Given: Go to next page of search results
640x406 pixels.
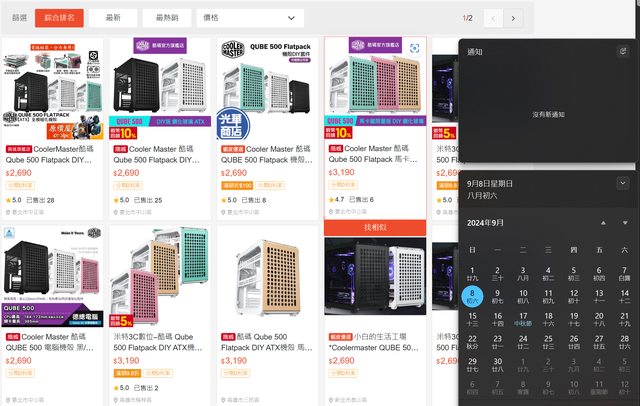Looking at the screenshot, I should tap(513, 18).
